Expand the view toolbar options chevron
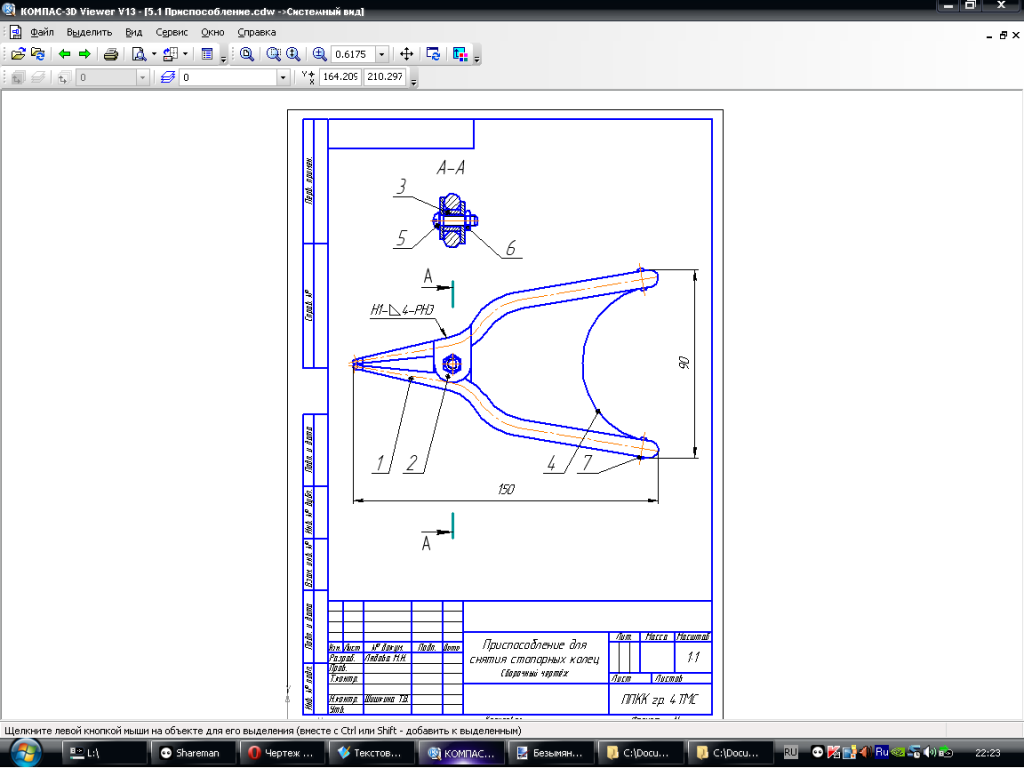 [477, 59]
